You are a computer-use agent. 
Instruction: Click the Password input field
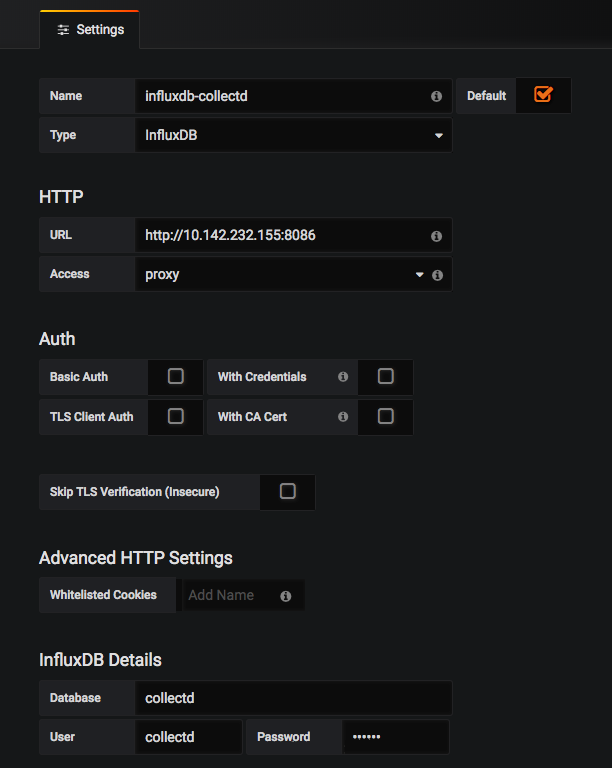(396, 737)
